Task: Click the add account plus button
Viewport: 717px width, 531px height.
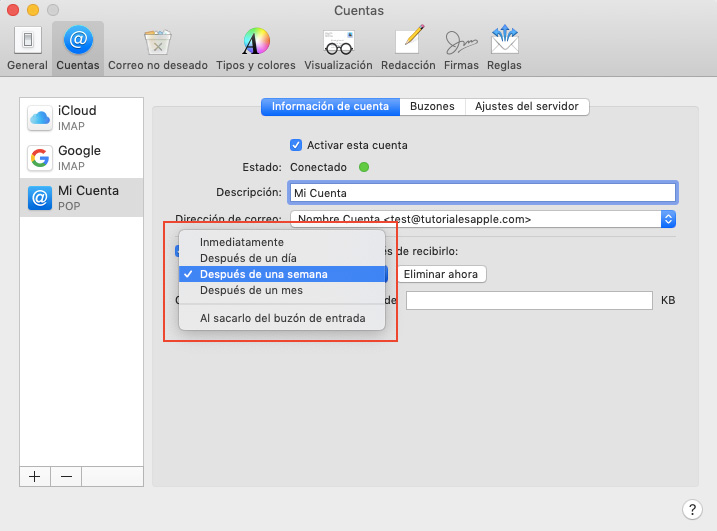Action: tap(35, 476)
